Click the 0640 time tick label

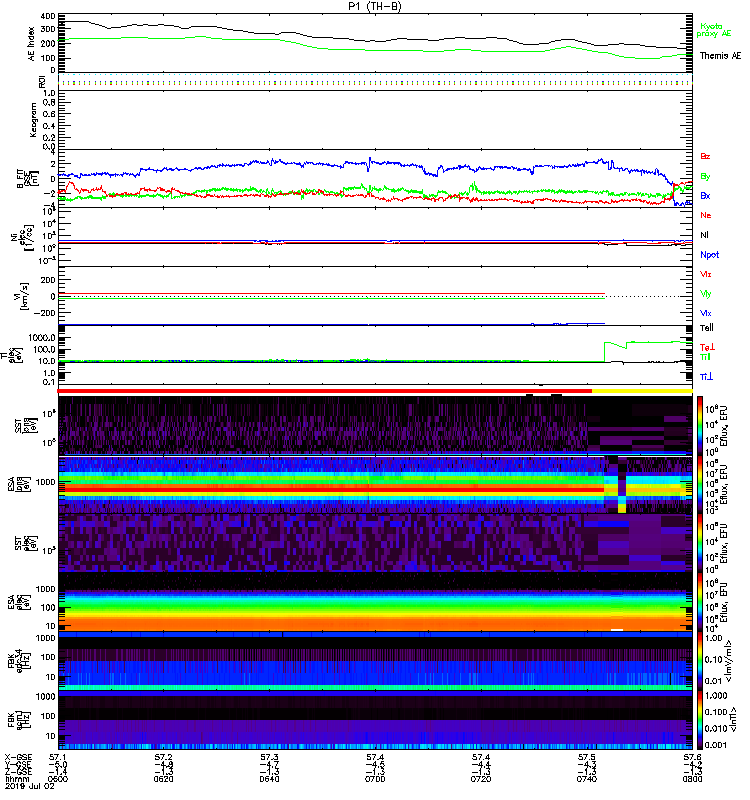coord(269,779)
